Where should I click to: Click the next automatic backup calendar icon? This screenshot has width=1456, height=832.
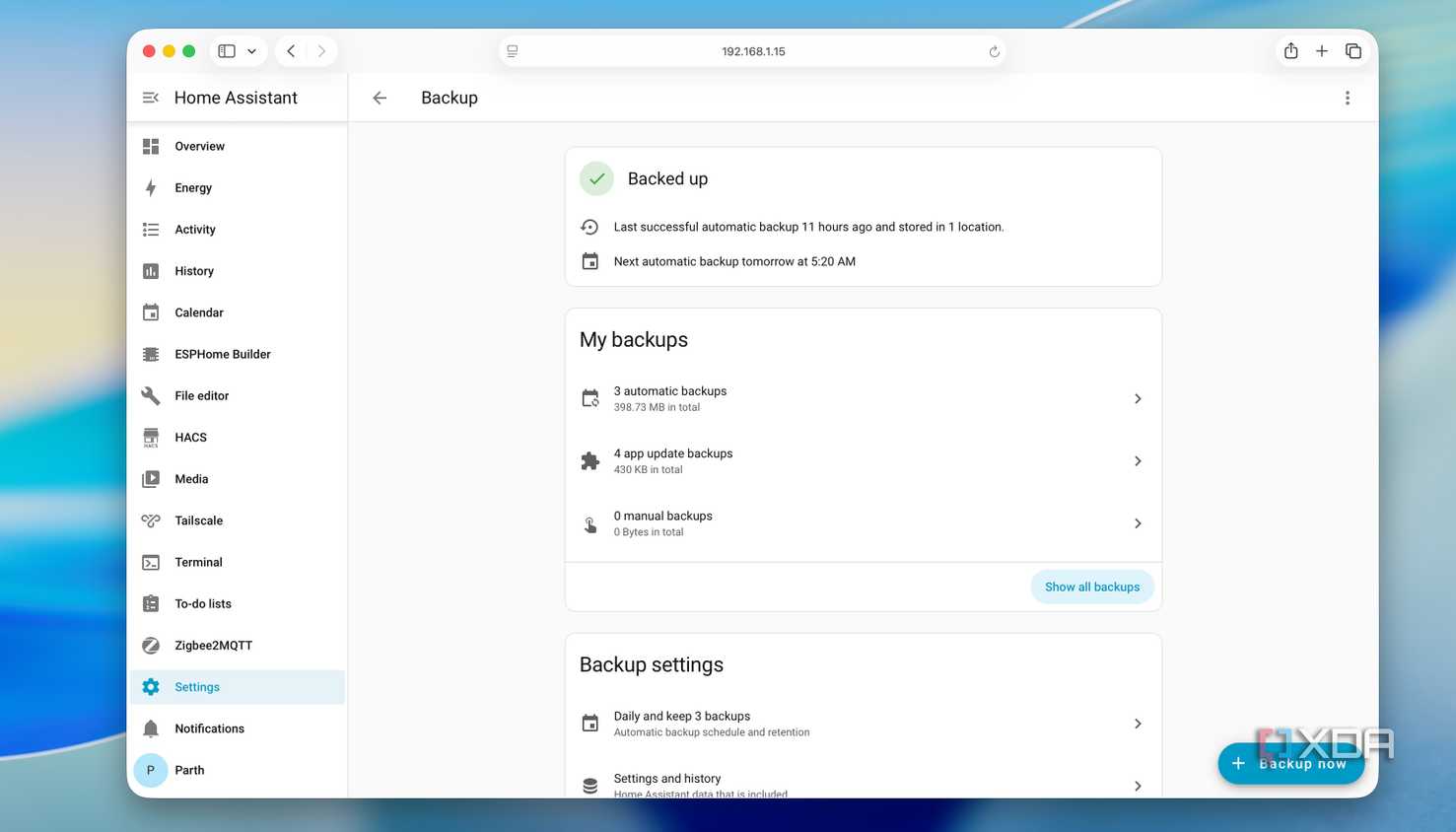pos(590,261)
